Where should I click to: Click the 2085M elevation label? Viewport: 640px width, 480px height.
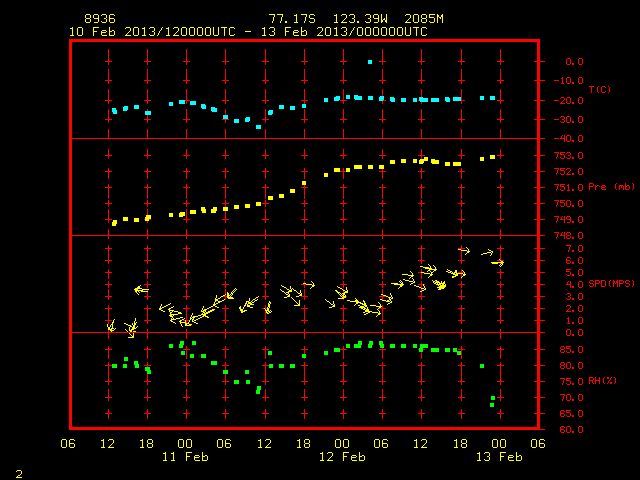pos(424,19)
